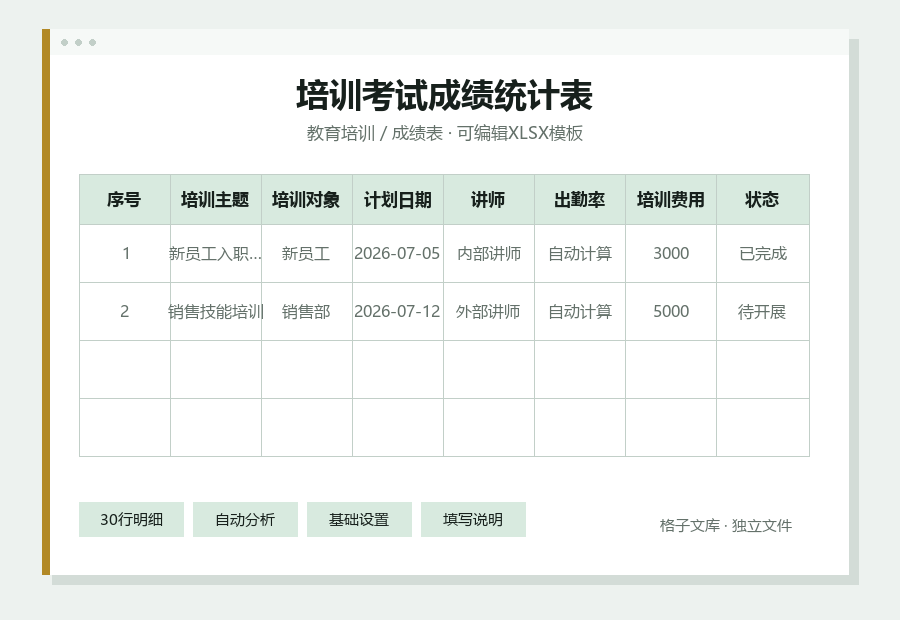Select the 新员工 target audience cell
This screenshot has width=900, height=620.
click(x=307, y=254)
